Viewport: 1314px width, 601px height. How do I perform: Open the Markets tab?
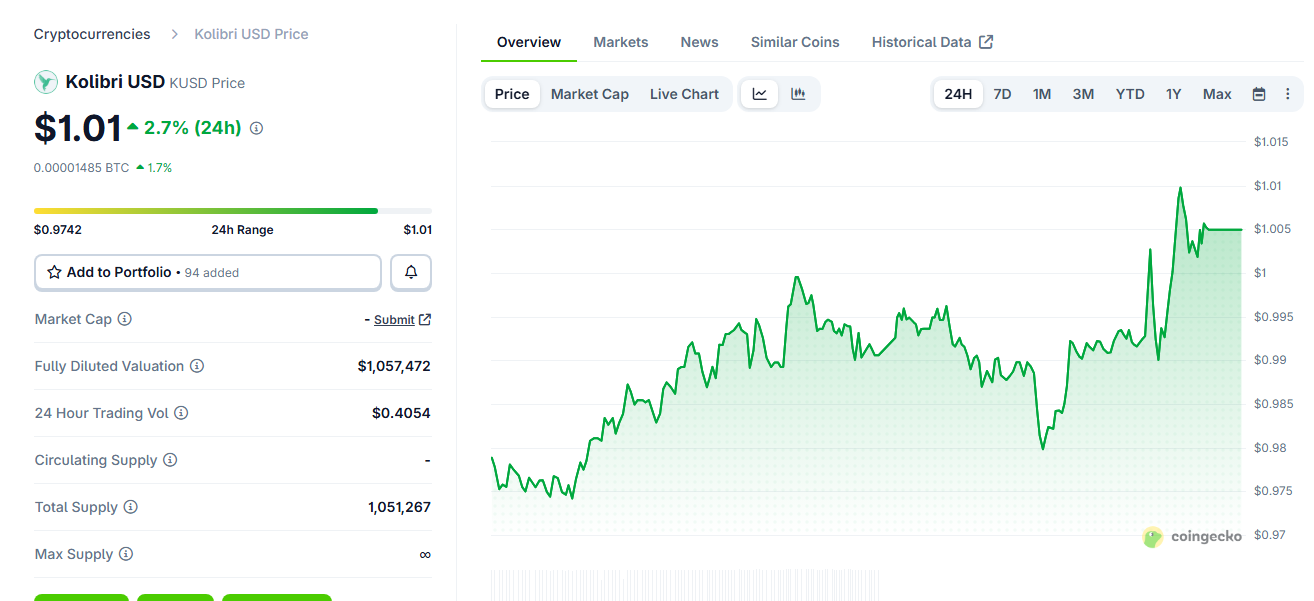(620, 42)
